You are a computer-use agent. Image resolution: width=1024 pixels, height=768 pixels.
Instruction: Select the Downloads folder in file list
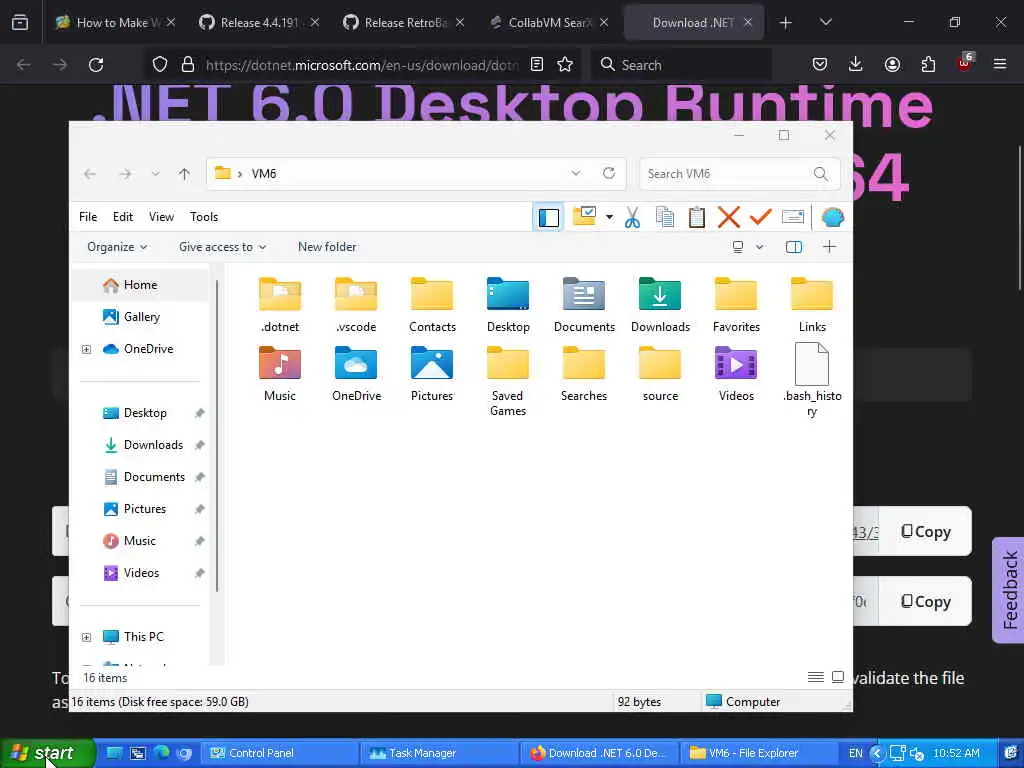660,305
